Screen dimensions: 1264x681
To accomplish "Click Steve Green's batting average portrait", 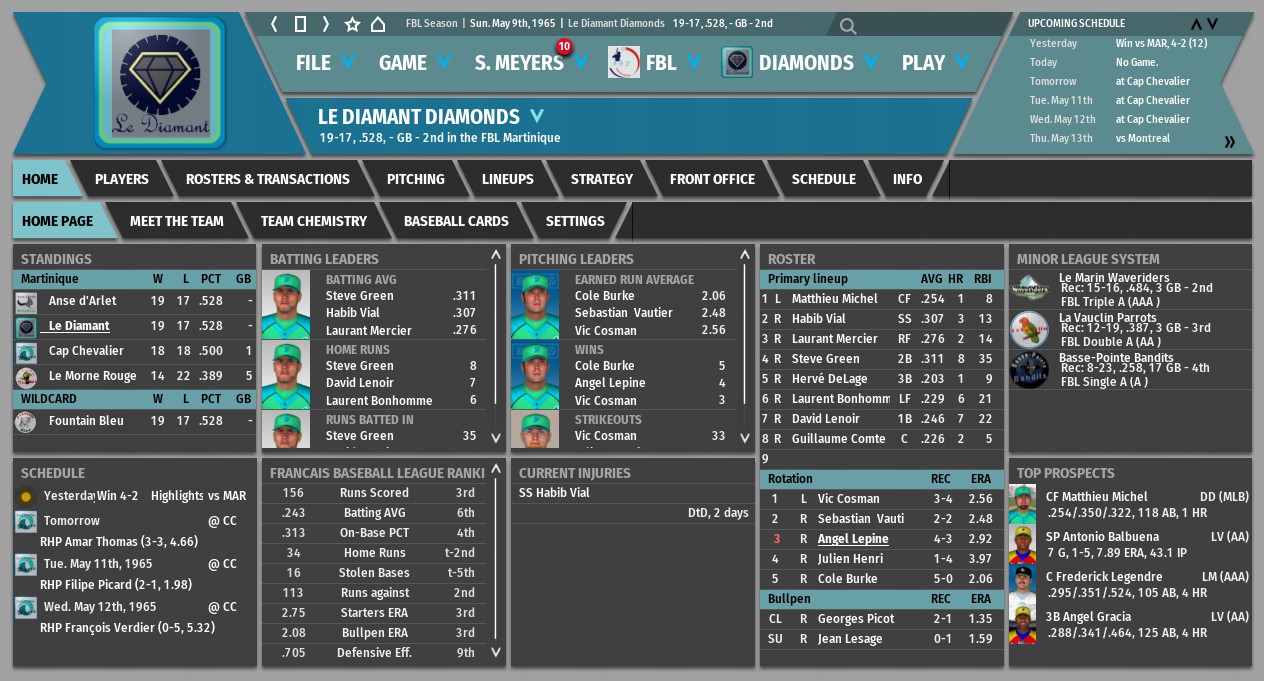I will click(x=287, y=305).
